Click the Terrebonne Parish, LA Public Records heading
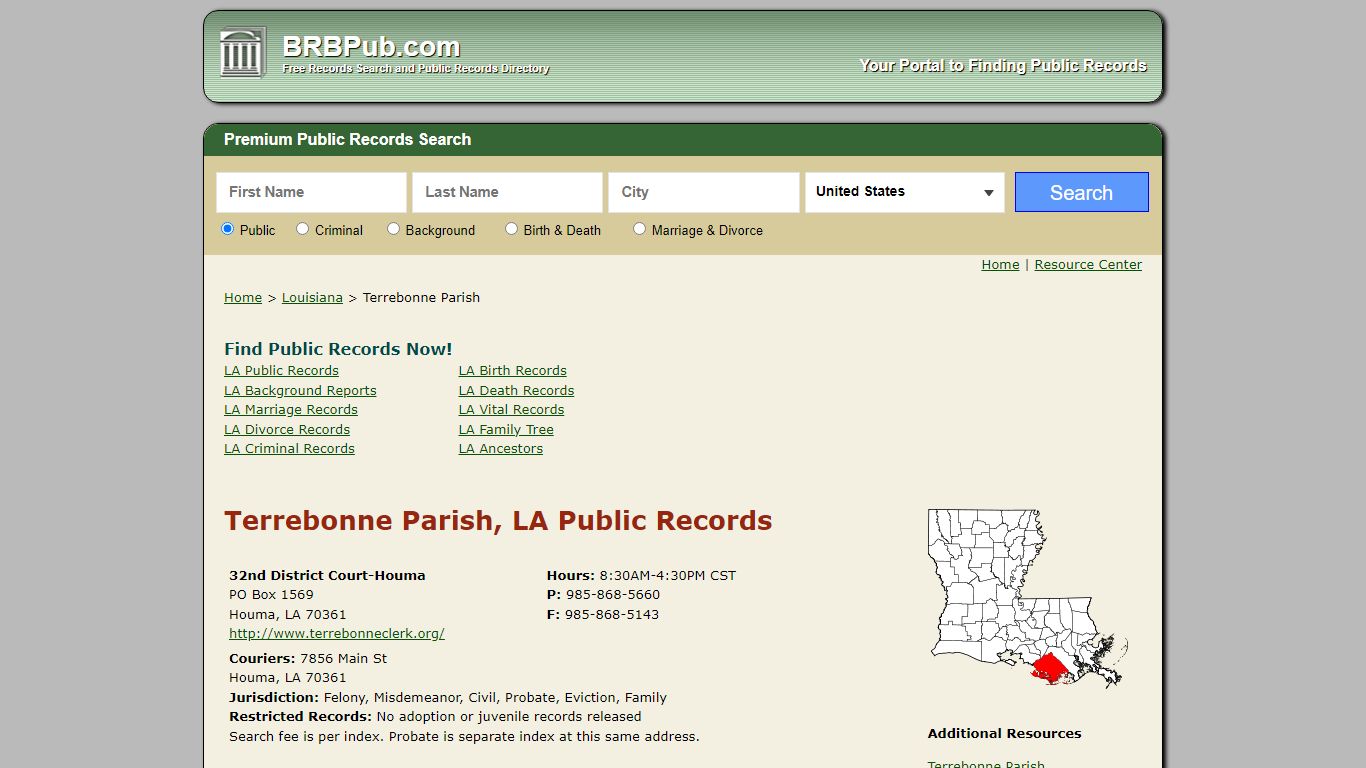 [498, 521]
